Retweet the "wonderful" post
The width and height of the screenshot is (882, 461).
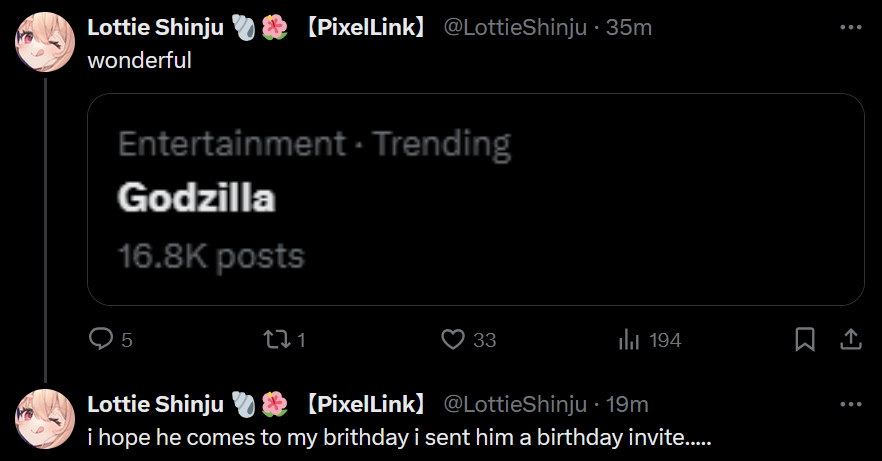(x=274, y=340)
